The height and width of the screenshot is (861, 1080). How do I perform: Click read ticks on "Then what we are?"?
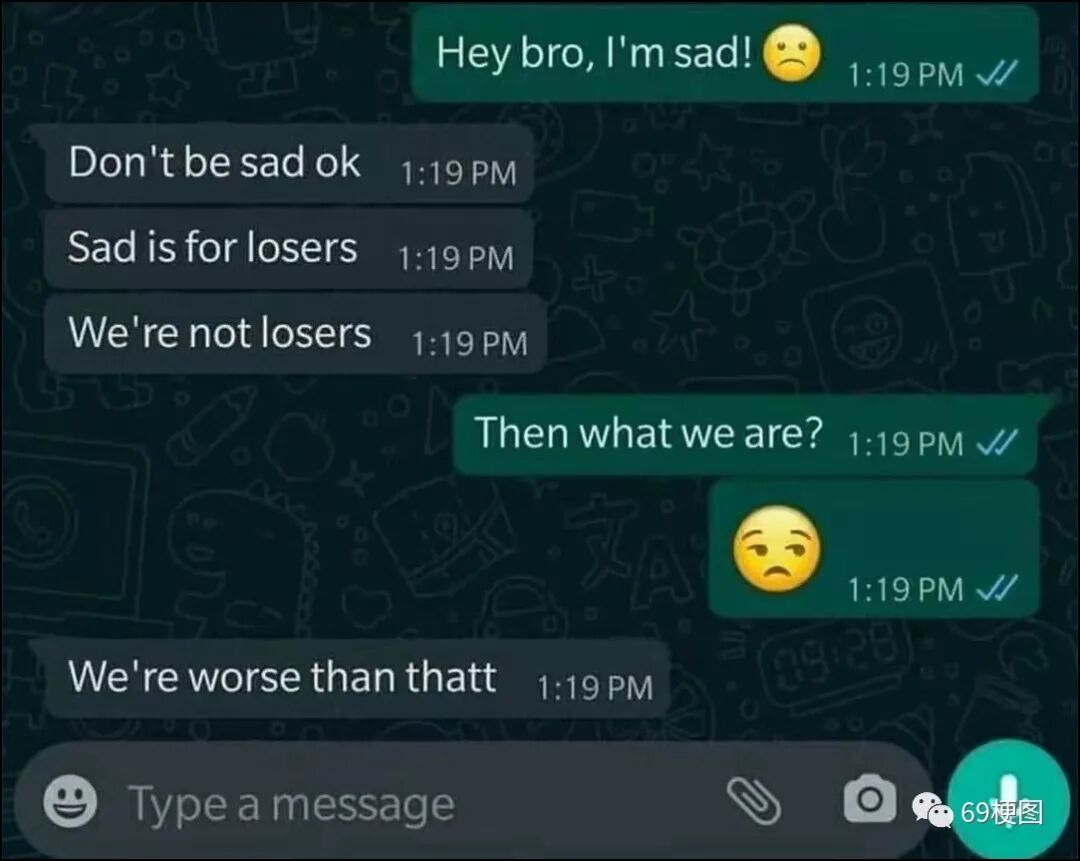pyautogui.click(x=997, y=443)
